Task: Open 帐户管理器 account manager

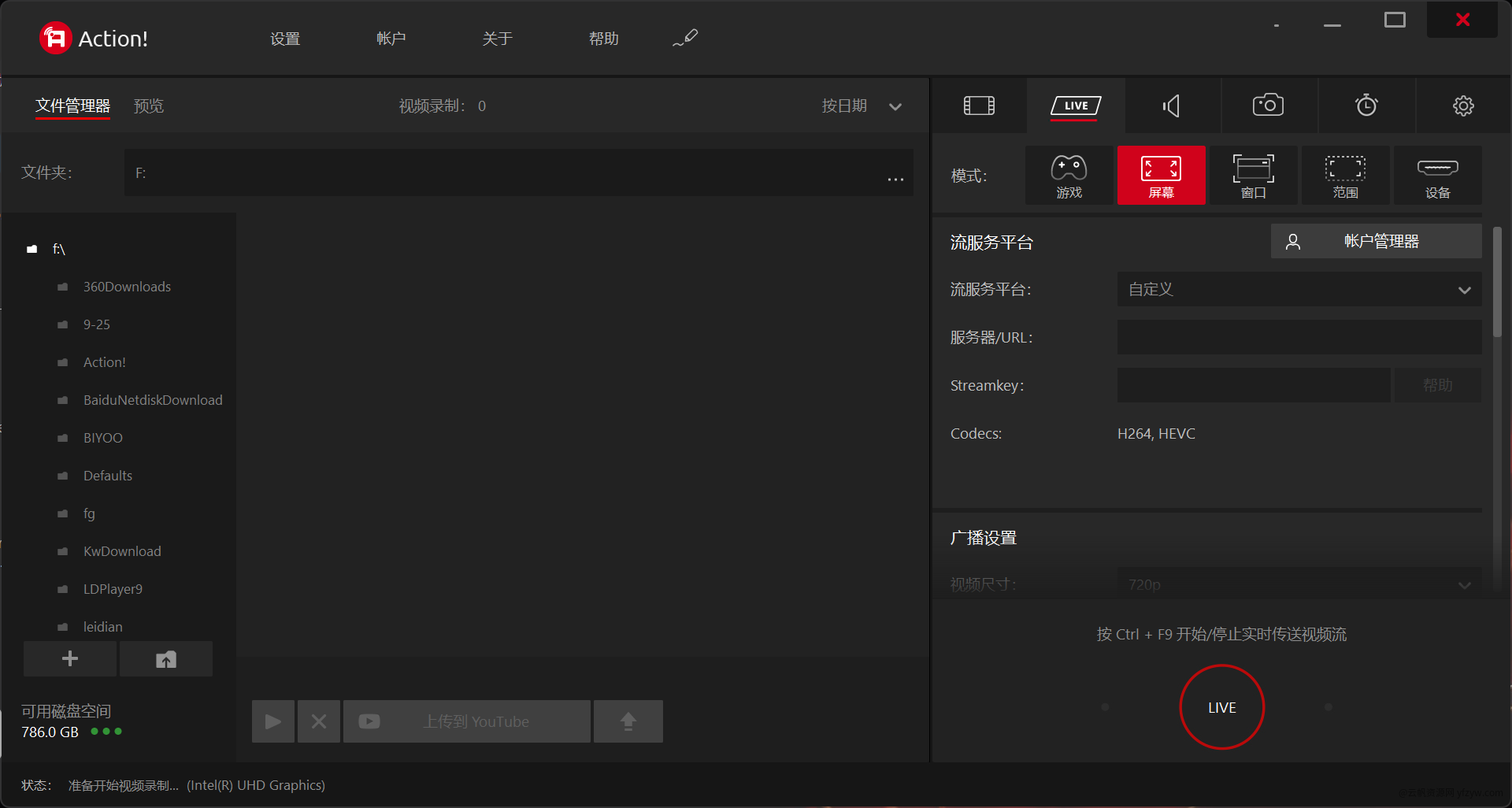Action: click(1376, 241)
